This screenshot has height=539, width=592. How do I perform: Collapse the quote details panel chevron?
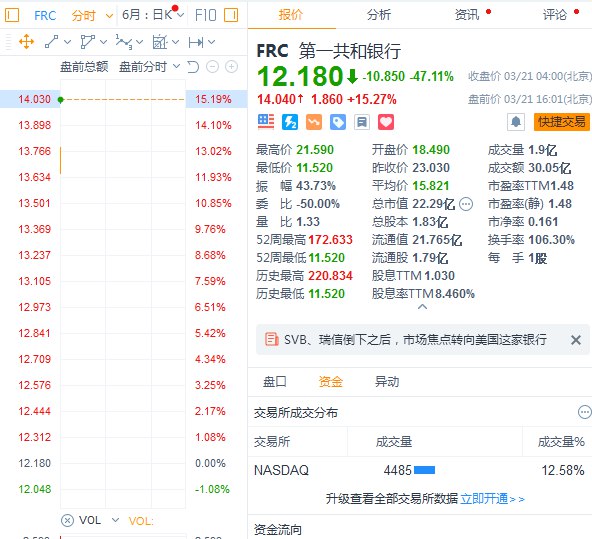point(422,307)
